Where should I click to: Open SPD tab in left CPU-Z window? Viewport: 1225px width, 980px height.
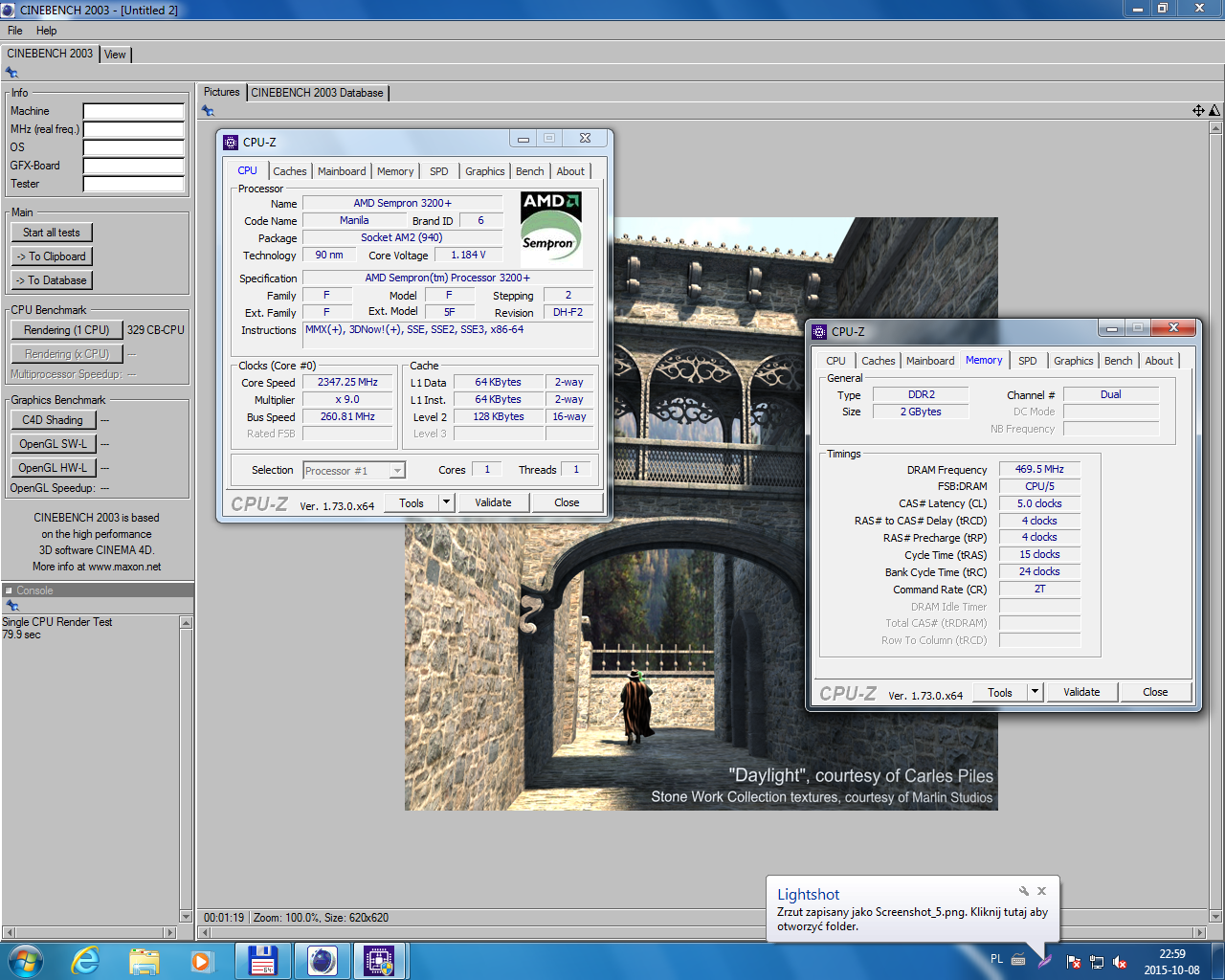point(439,171)
